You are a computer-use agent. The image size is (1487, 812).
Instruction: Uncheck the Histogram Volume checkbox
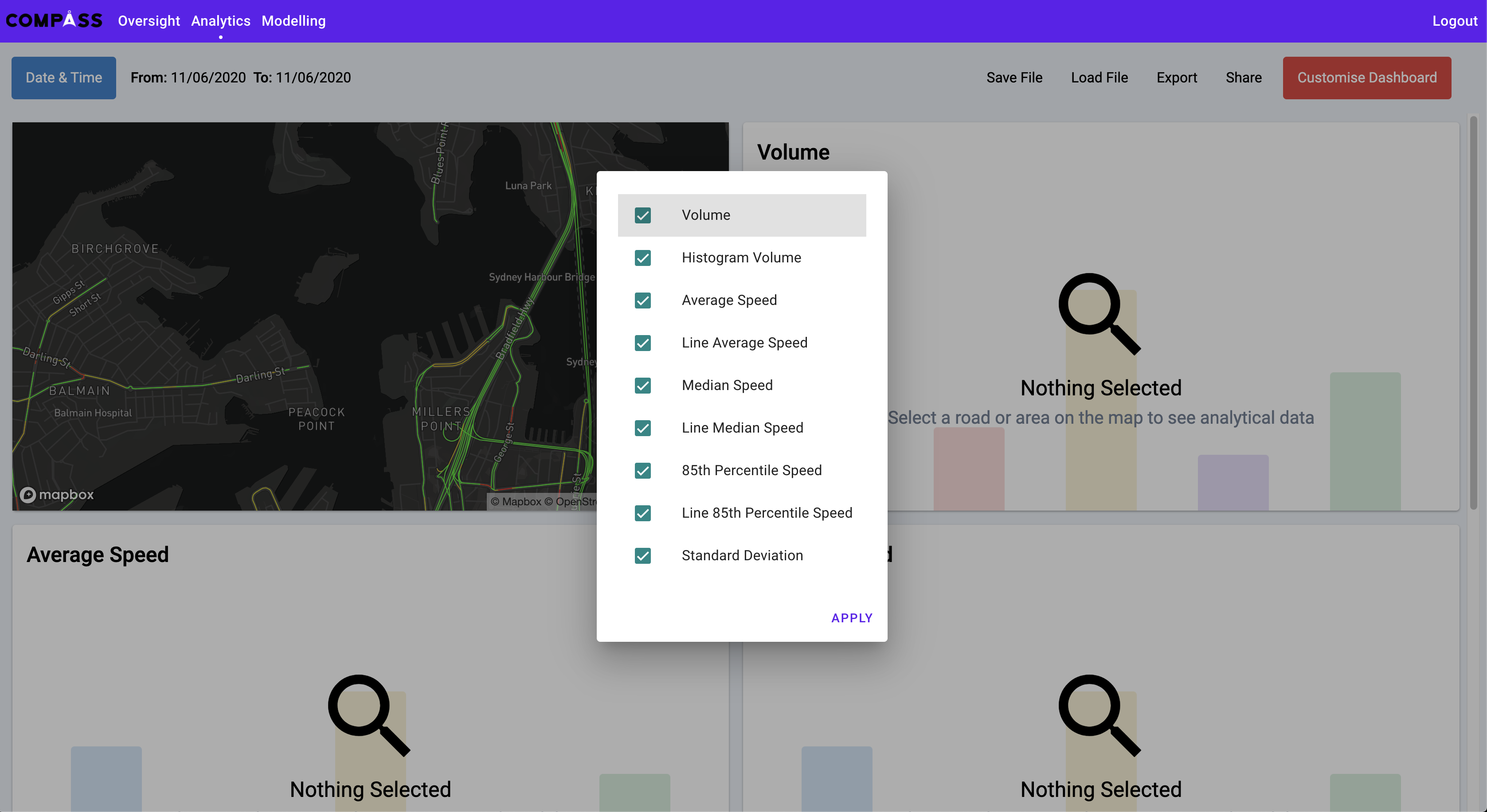[x=642, y=258]
